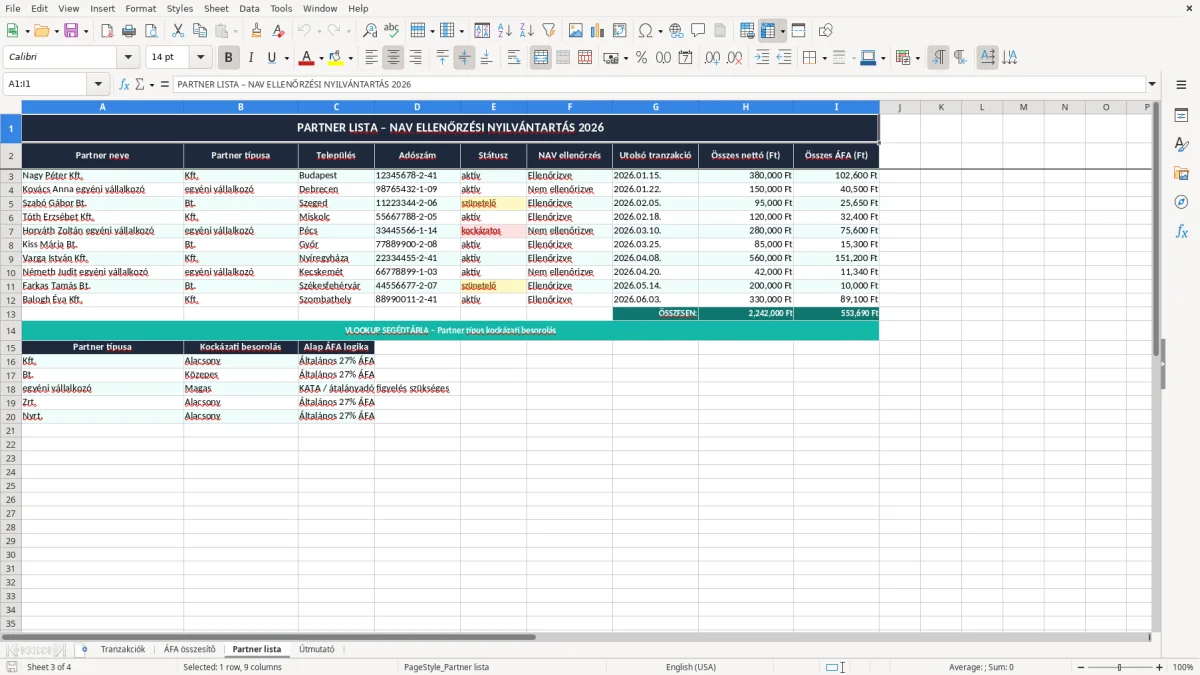Image resolution: width=1200 pixels, height=675 pixels.
Task: Toggle Merge and Center Cells
Action: pos(541,58)
